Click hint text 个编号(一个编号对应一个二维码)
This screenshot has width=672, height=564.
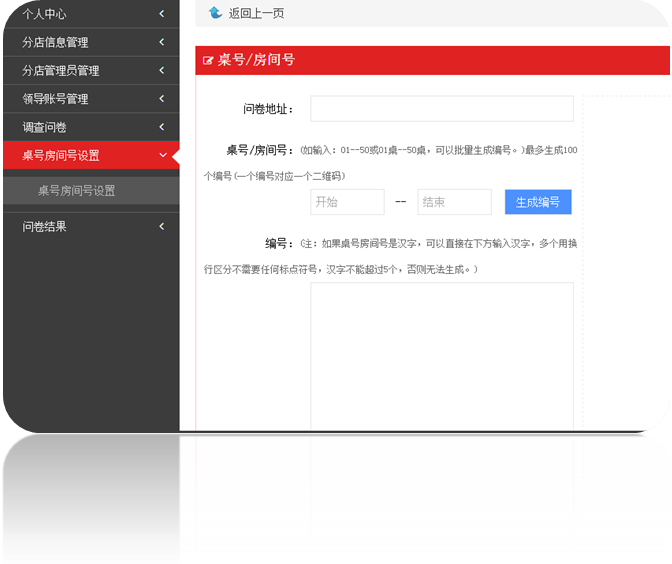(x=274, y=176)
